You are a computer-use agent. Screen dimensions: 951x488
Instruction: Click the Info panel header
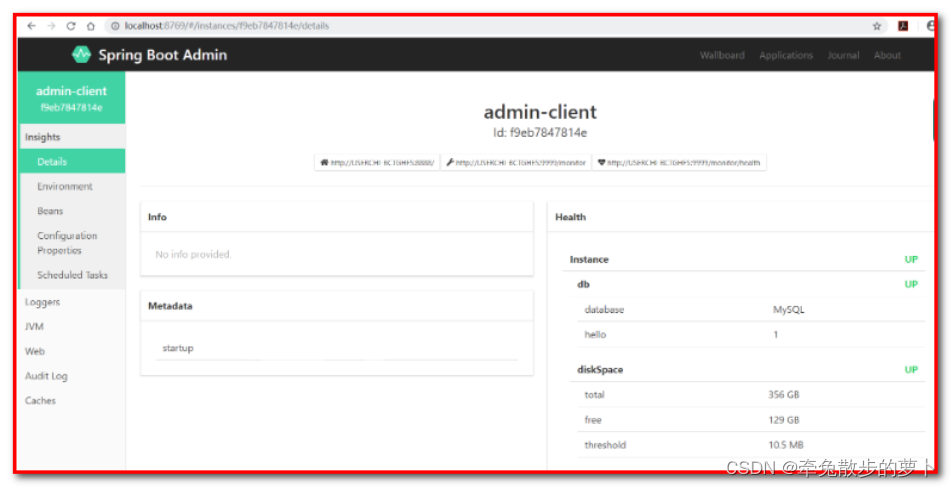click(337, 217)
